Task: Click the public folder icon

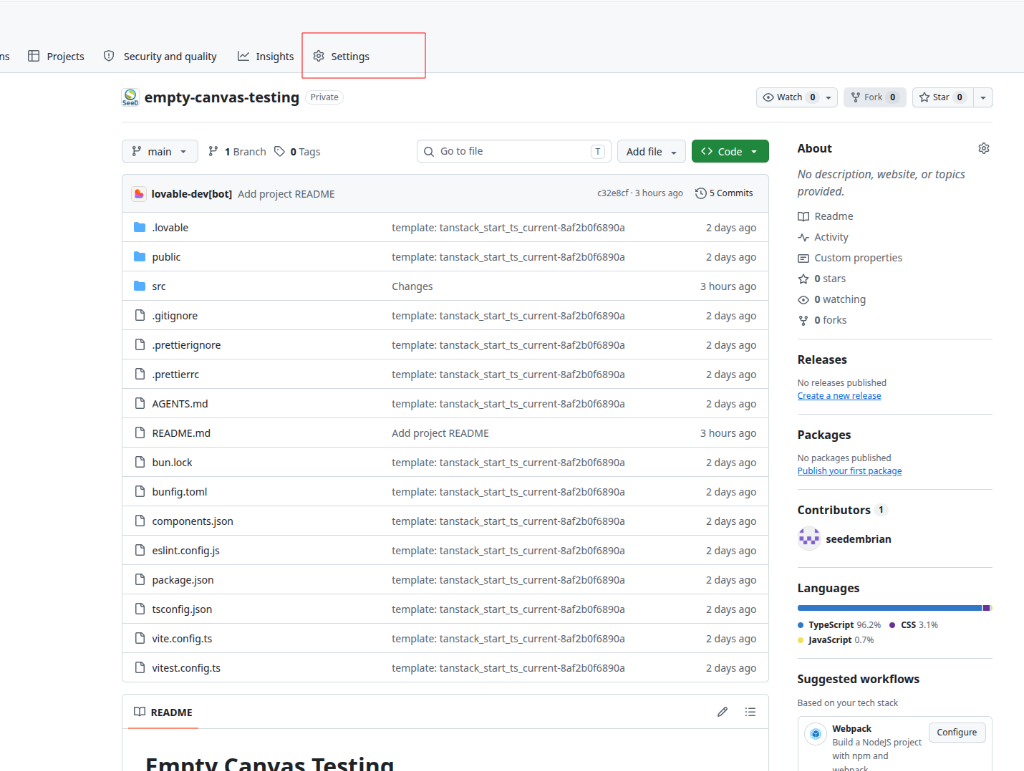Action: (139, 257)
